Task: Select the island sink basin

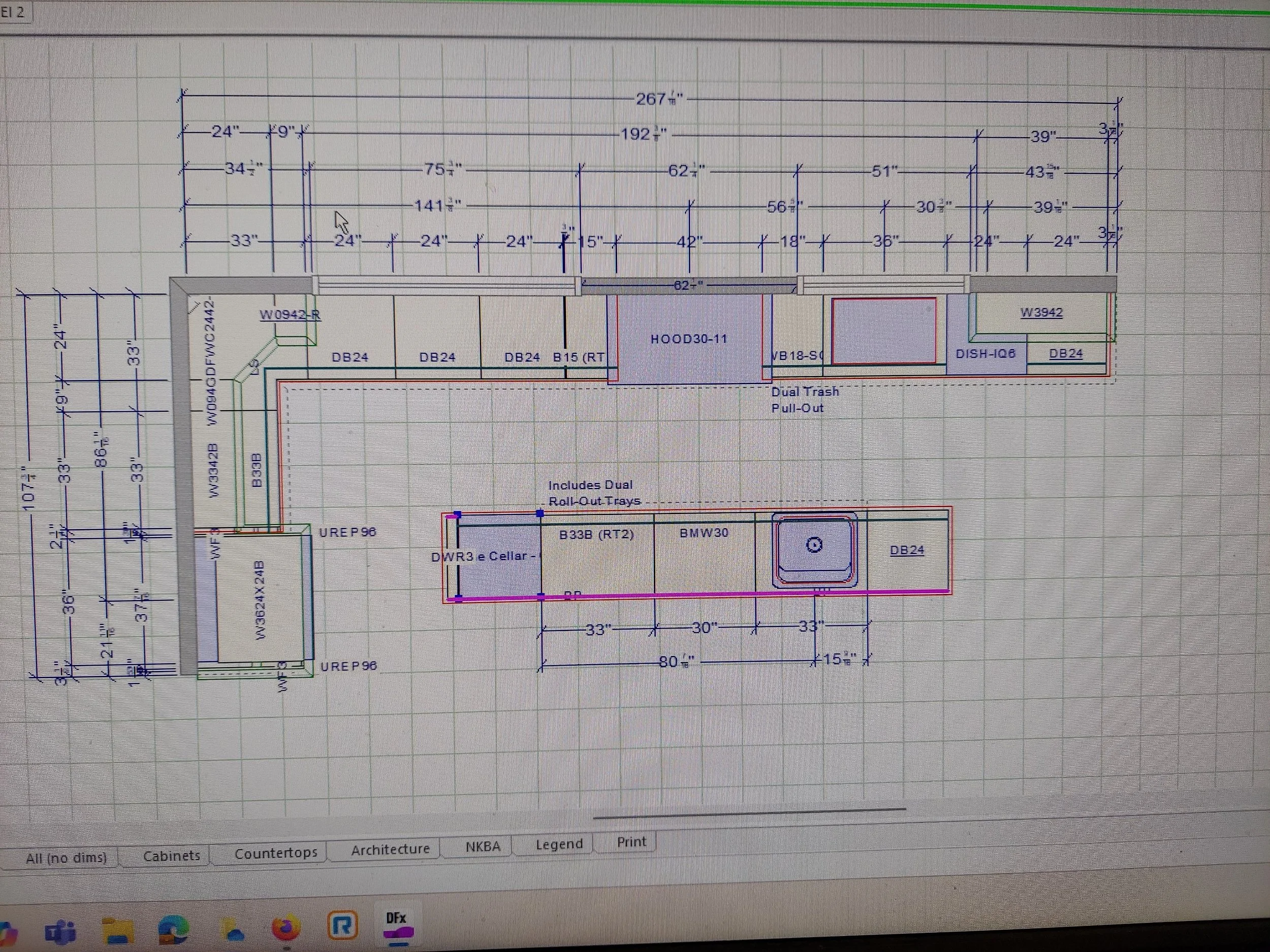Action: [814, 550]
